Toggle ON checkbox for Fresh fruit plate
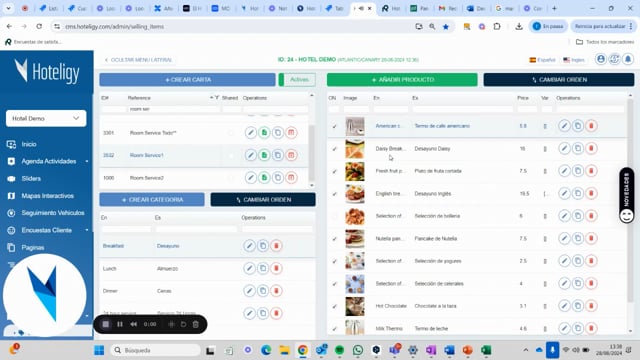 (x=335, y=171)
